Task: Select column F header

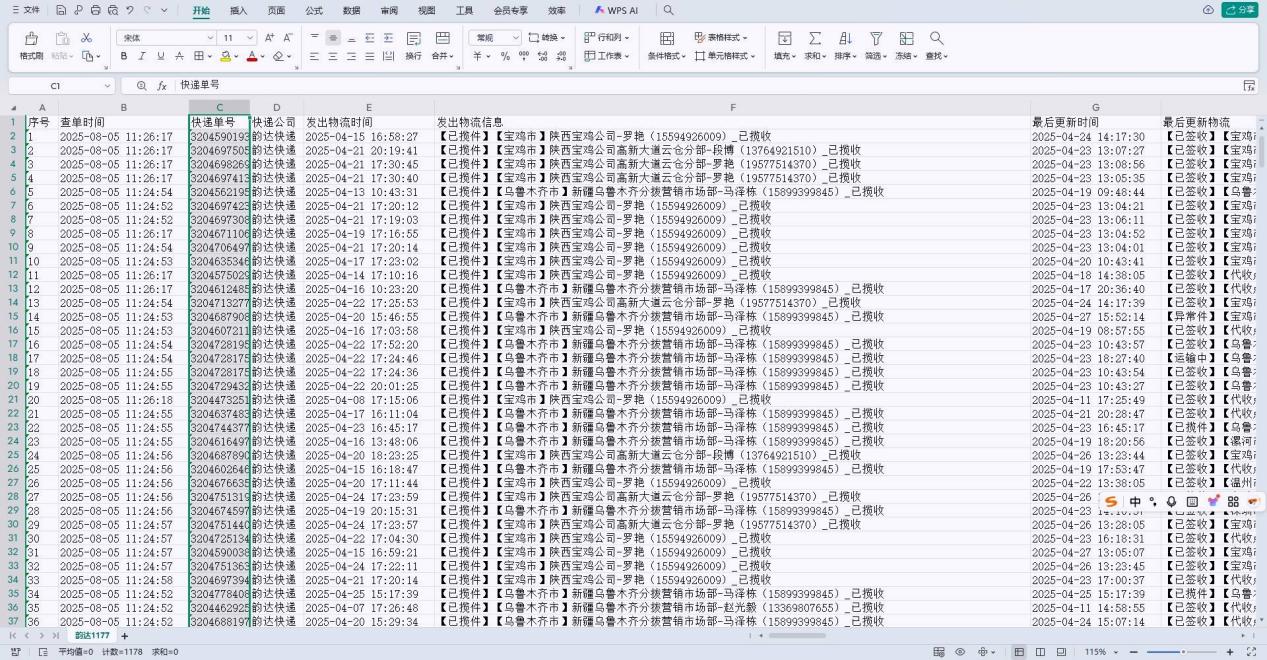Action: pyautogui.click(x=732, y=107)
